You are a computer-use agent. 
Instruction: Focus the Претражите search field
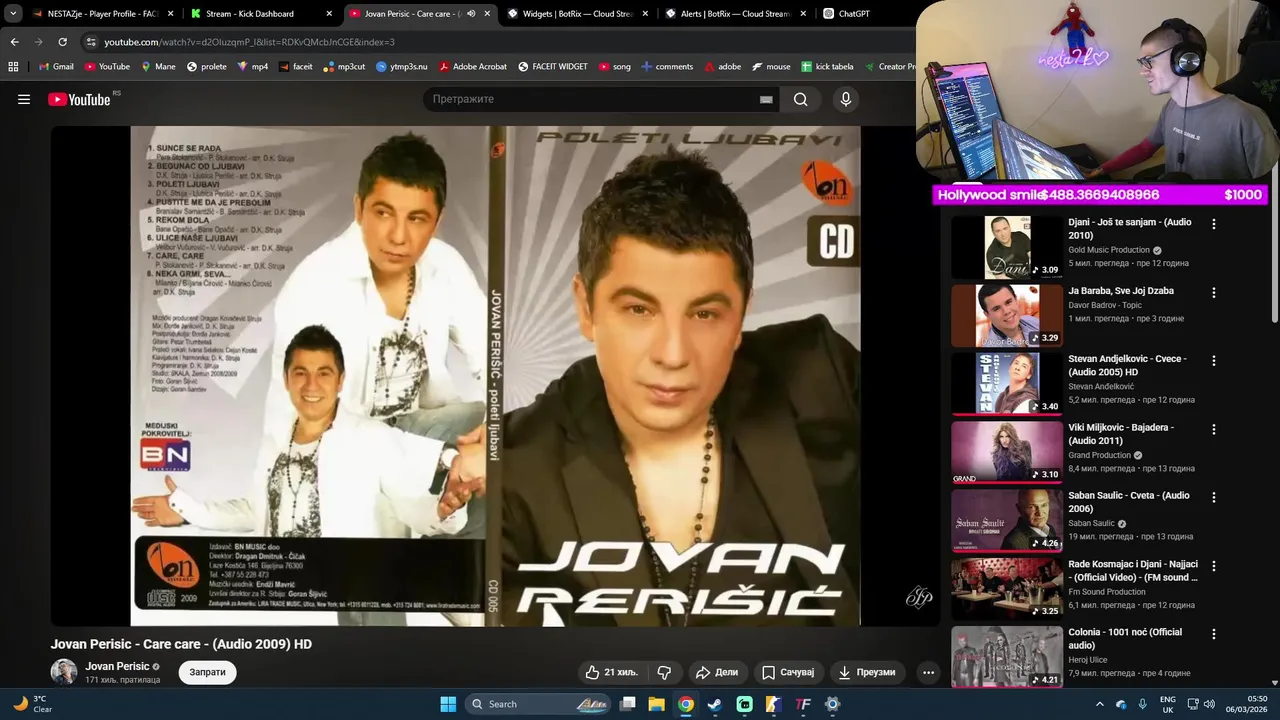coord(590,99)
